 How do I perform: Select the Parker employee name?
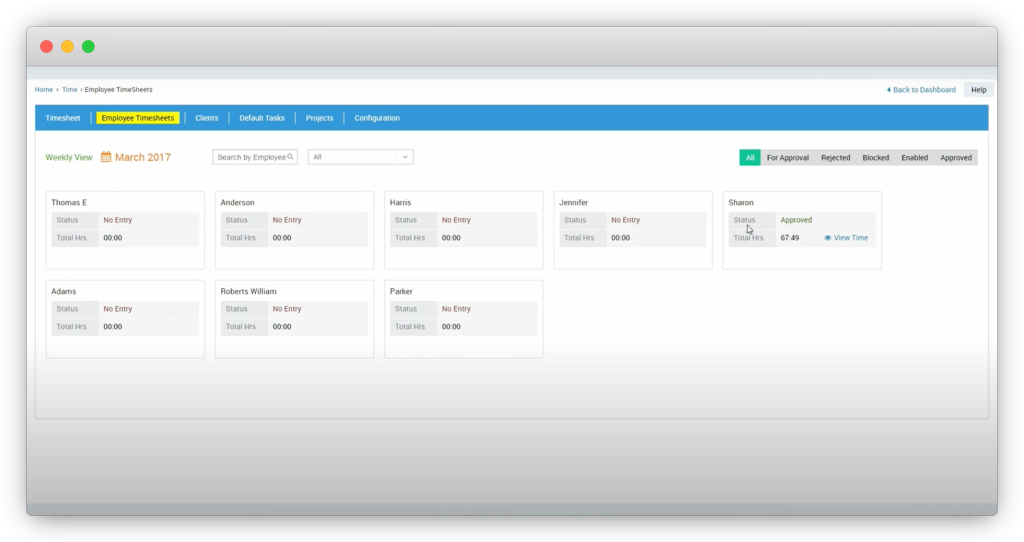click(401, 291)
